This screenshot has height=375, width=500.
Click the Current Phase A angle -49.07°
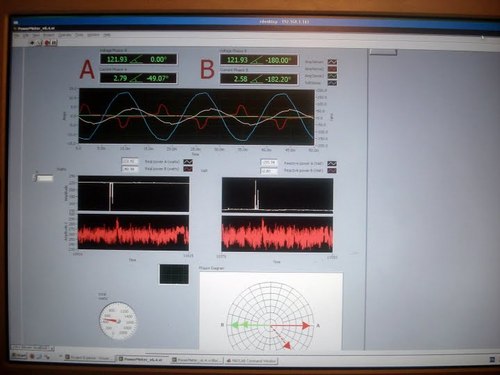click(x=157, y=78)
